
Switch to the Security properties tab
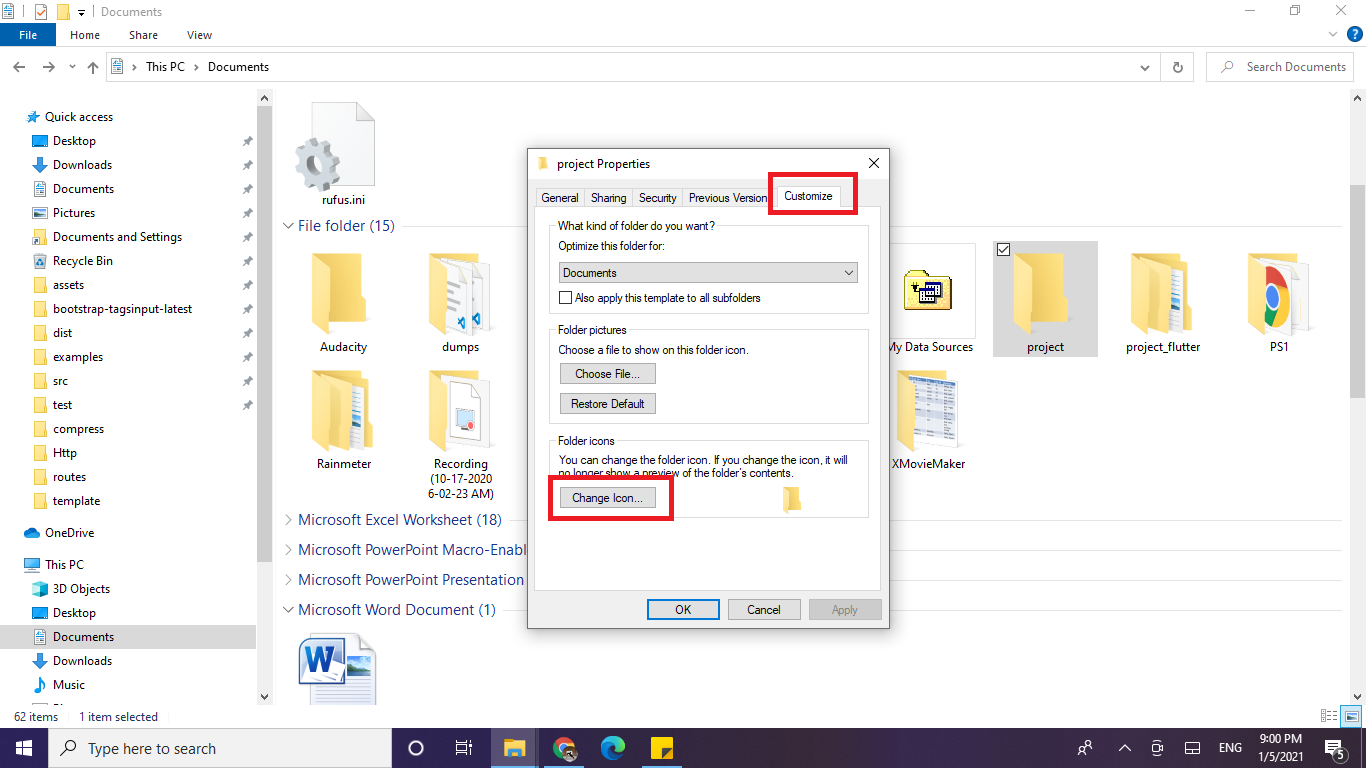pyautogui.click(x=658, y=198)
